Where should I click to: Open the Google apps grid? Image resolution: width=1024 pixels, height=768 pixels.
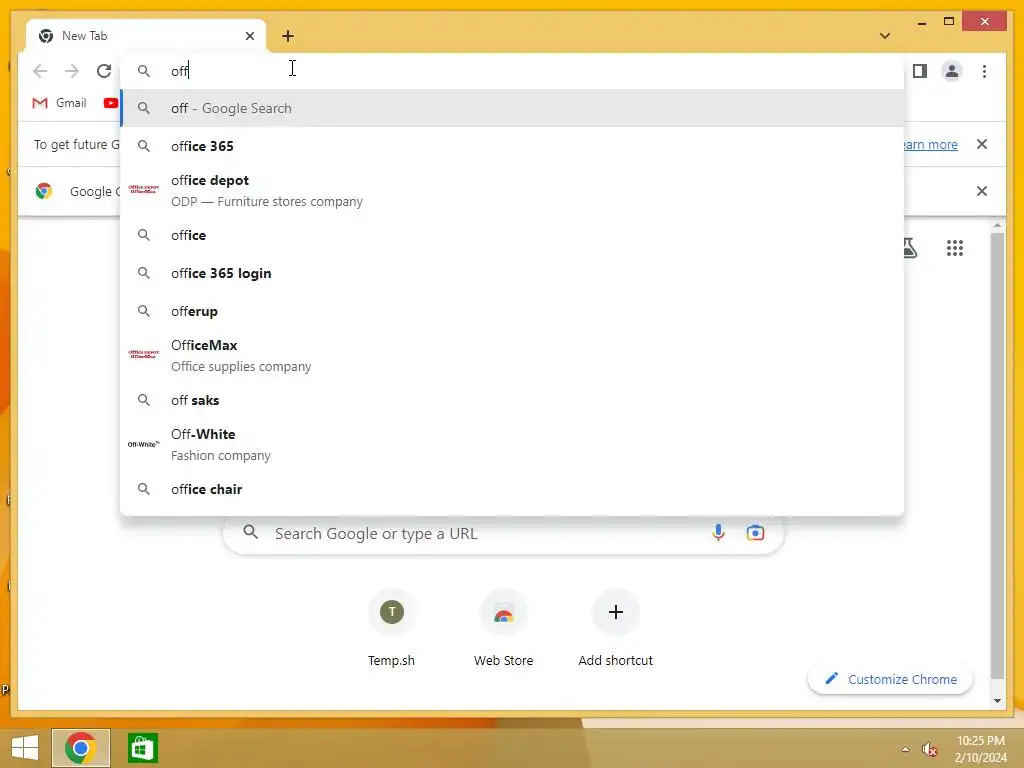[x=955, y=248]
